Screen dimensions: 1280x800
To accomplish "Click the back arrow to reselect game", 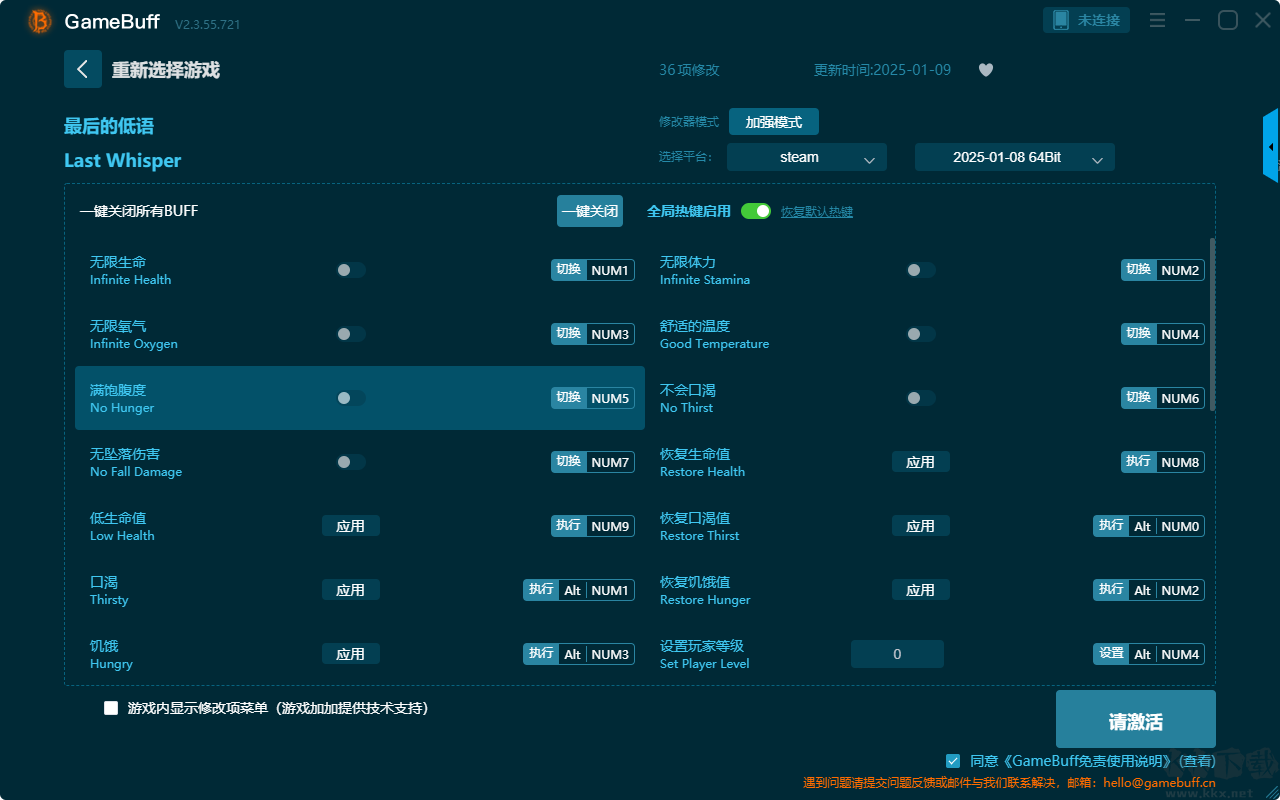I will pos(83,69).
